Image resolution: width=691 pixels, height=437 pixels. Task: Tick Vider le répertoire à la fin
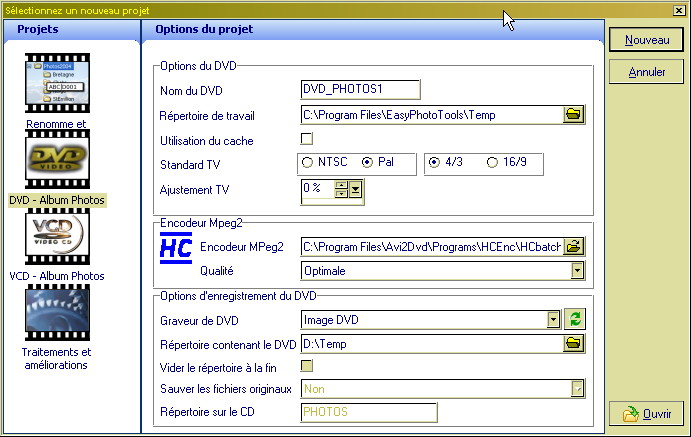tap(307, 365)
